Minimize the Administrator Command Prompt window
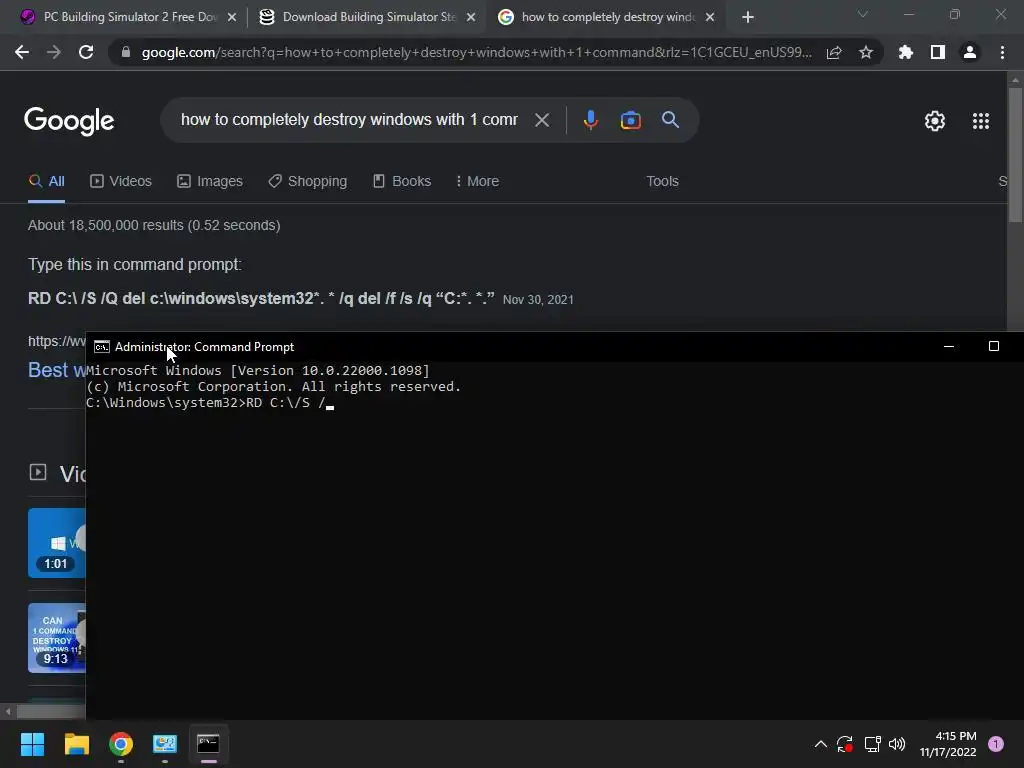 (x=949, y=346)
